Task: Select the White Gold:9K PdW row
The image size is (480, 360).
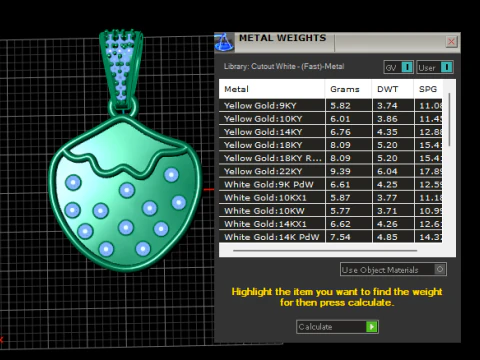Action: tap(331, 184)
